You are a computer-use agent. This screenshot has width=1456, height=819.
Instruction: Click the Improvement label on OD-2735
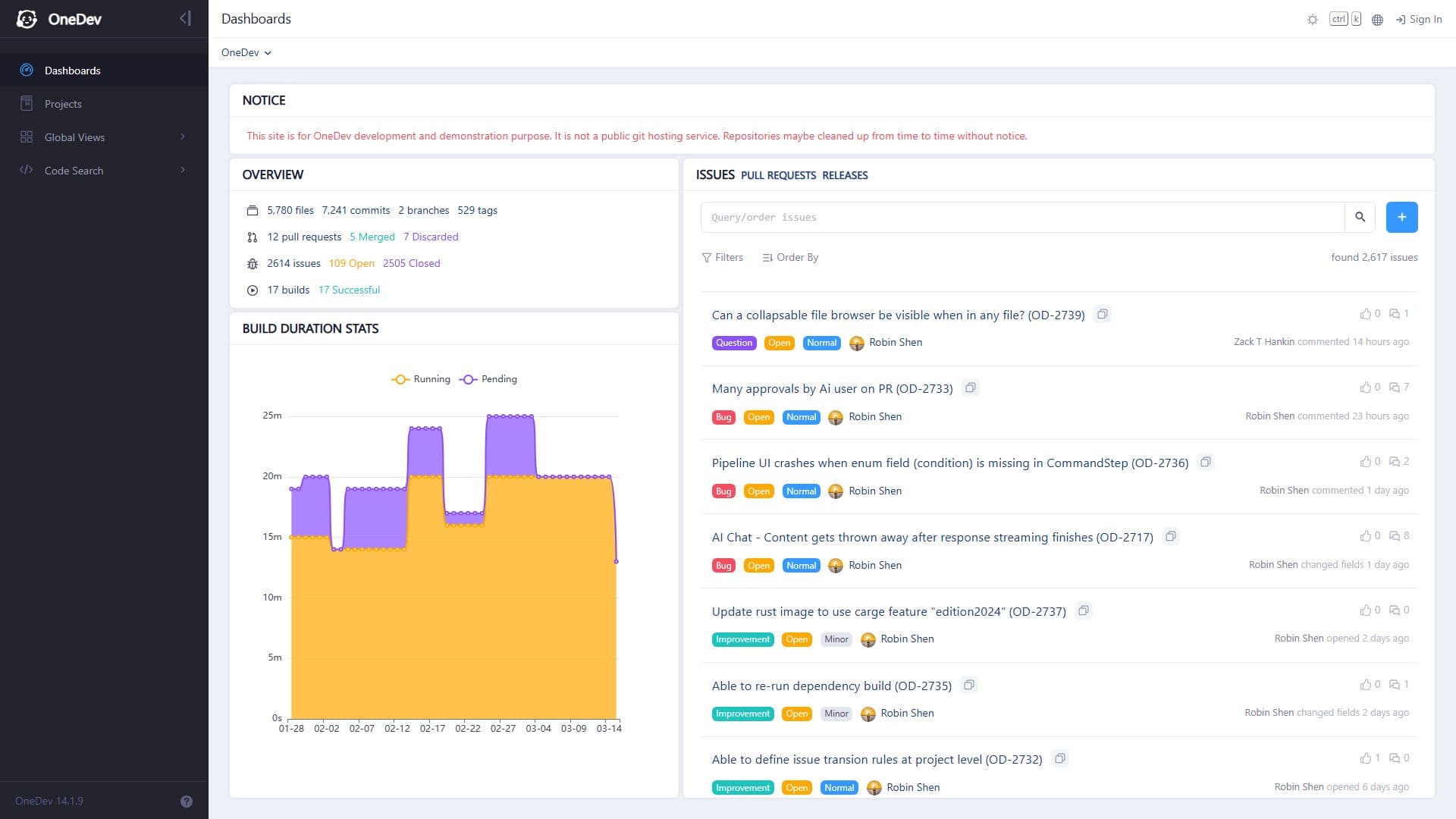[743, 714]
